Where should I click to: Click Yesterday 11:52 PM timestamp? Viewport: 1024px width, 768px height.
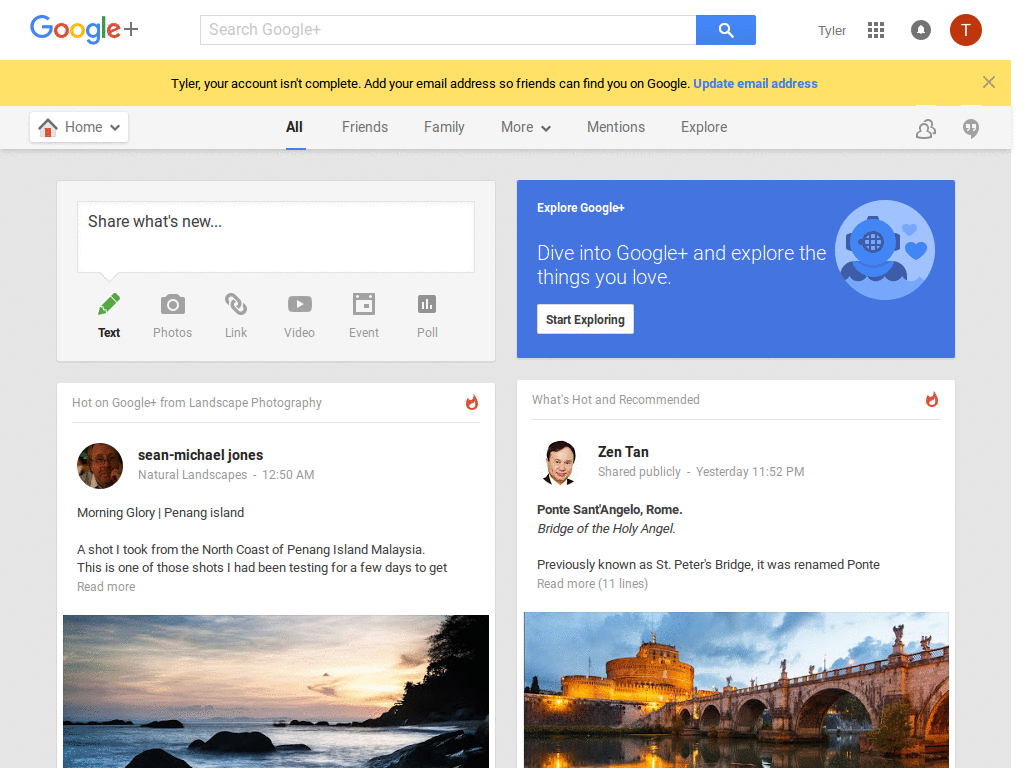point(750,472)
